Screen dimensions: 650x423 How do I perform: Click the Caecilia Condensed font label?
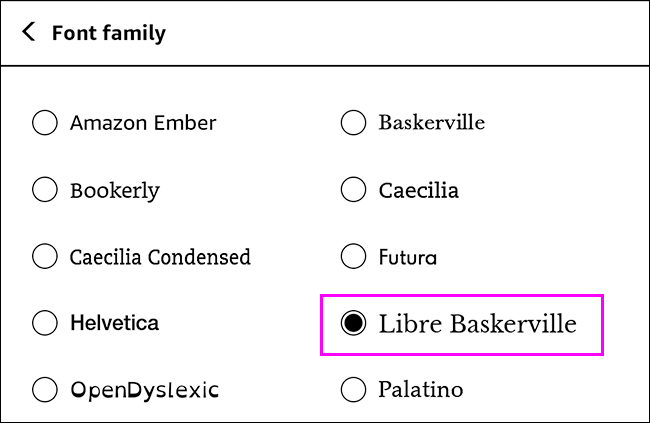(x=160, y=257)
